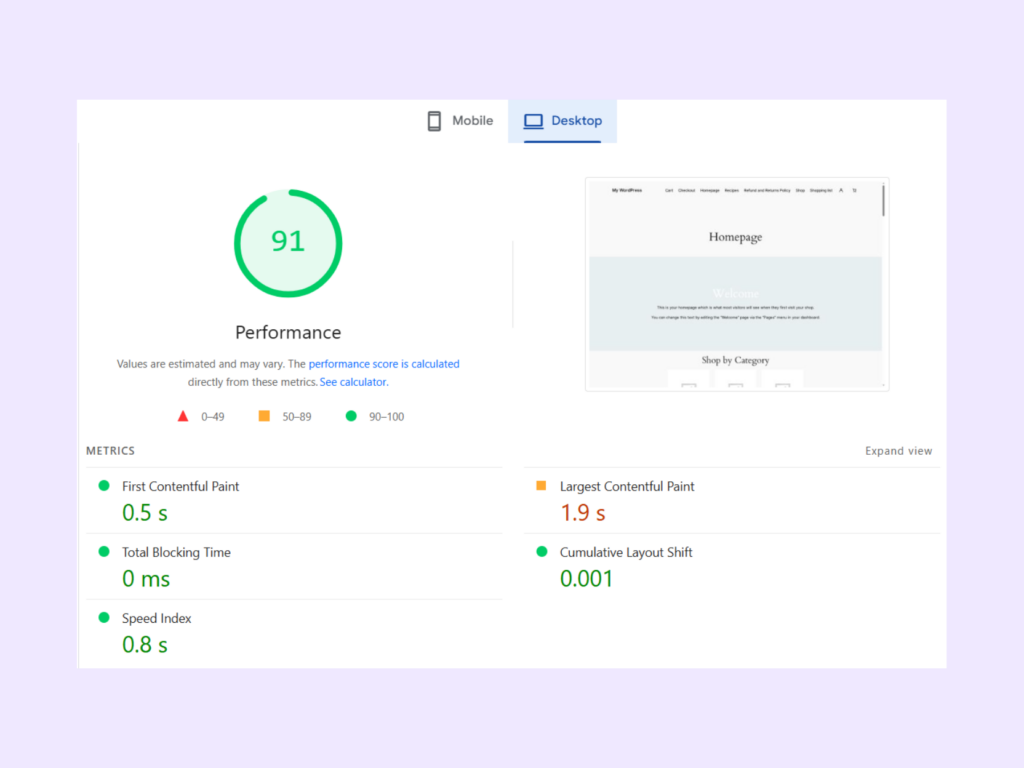Click the red triangle legend icon for 0–49
Viewport: 1024px width, 768px height.
click(x=183, y=416)
